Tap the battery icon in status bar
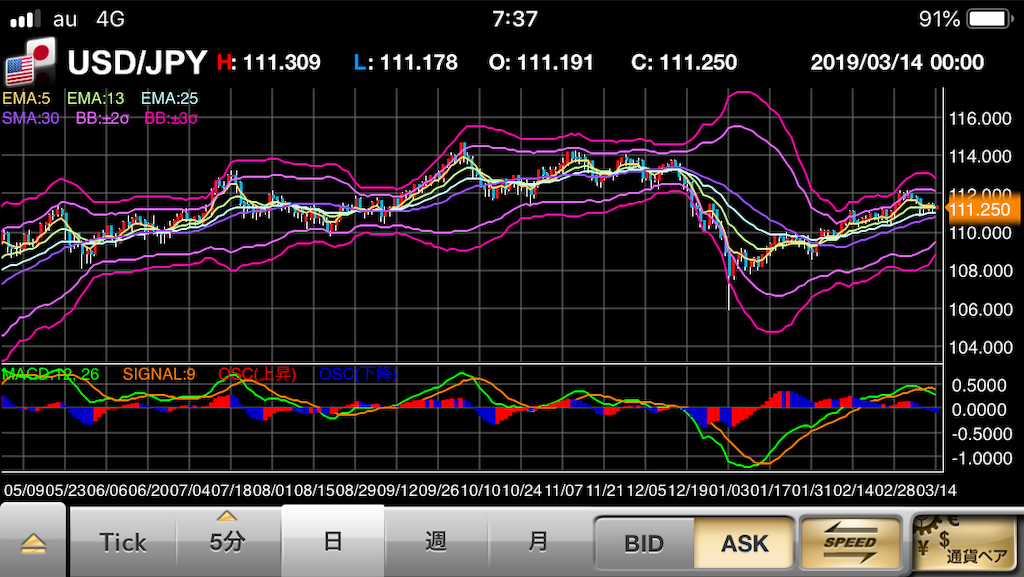Image resolution: width=1024 pixels, height=577 pixels. 989,18
